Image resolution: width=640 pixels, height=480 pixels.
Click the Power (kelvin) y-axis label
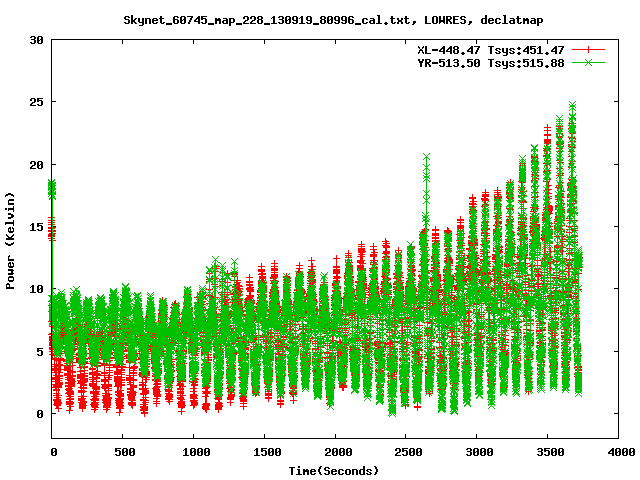pos(11,238)
